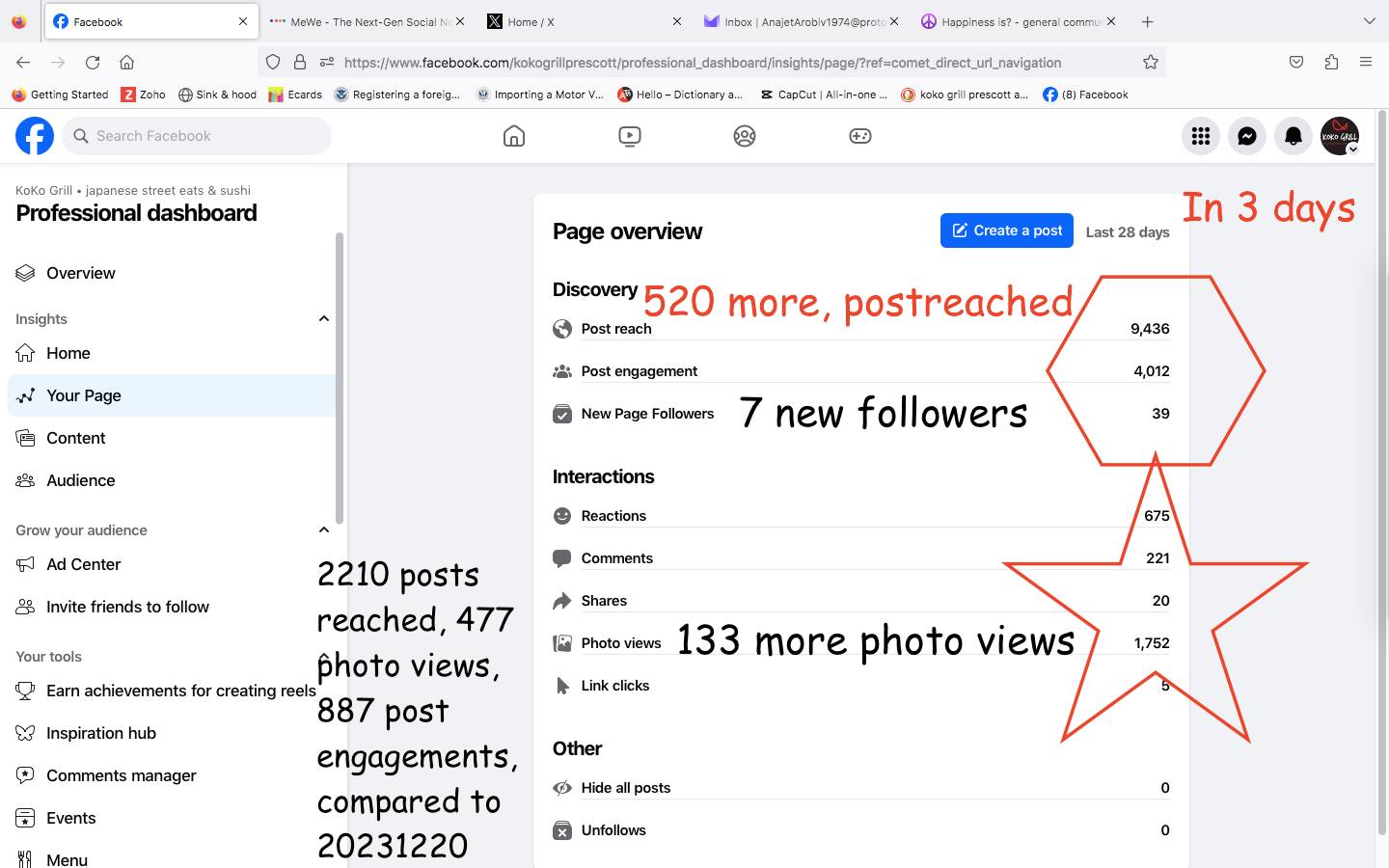Screen dimensions: 1389x868
Task: Open browser extensions puzzle icon
Action: [x=1331, y=62]
